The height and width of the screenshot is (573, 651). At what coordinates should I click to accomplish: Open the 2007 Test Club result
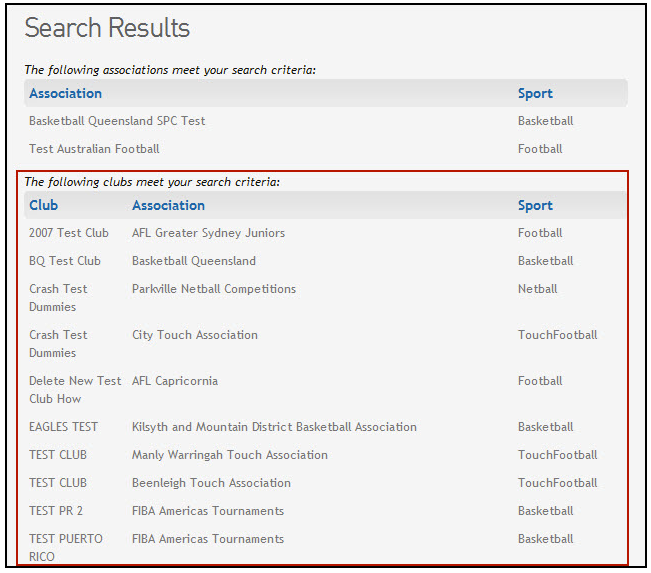pyautogui.click(x=69, y=233)
